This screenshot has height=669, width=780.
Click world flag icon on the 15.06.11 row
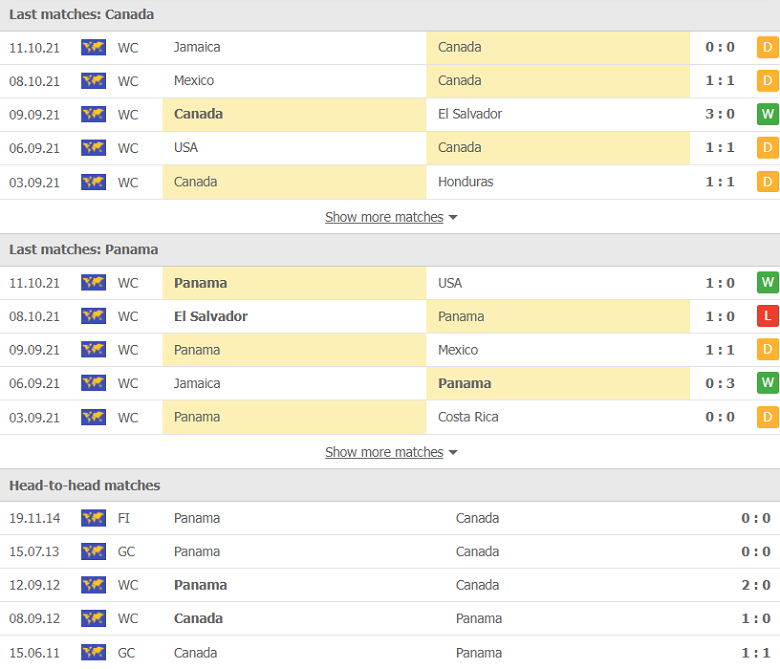[x=93, y=652]
